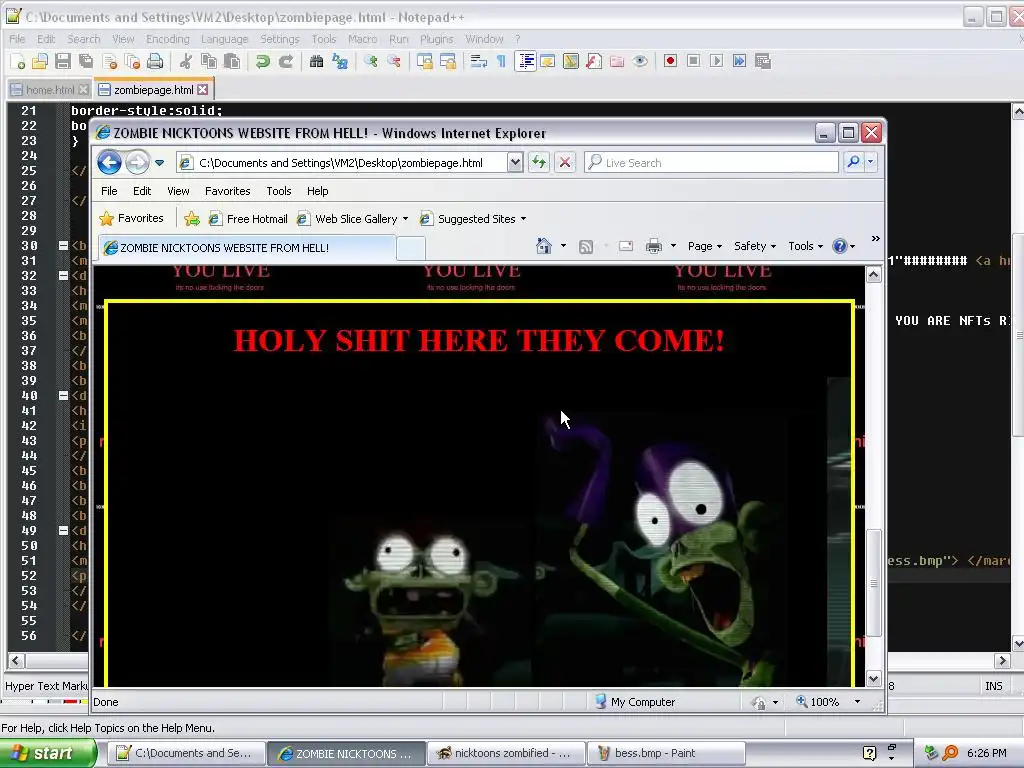Click Copy icon in Notepad++ toolbar
This screenshot has width=1024, height=768.
click(x=209, y=61)
